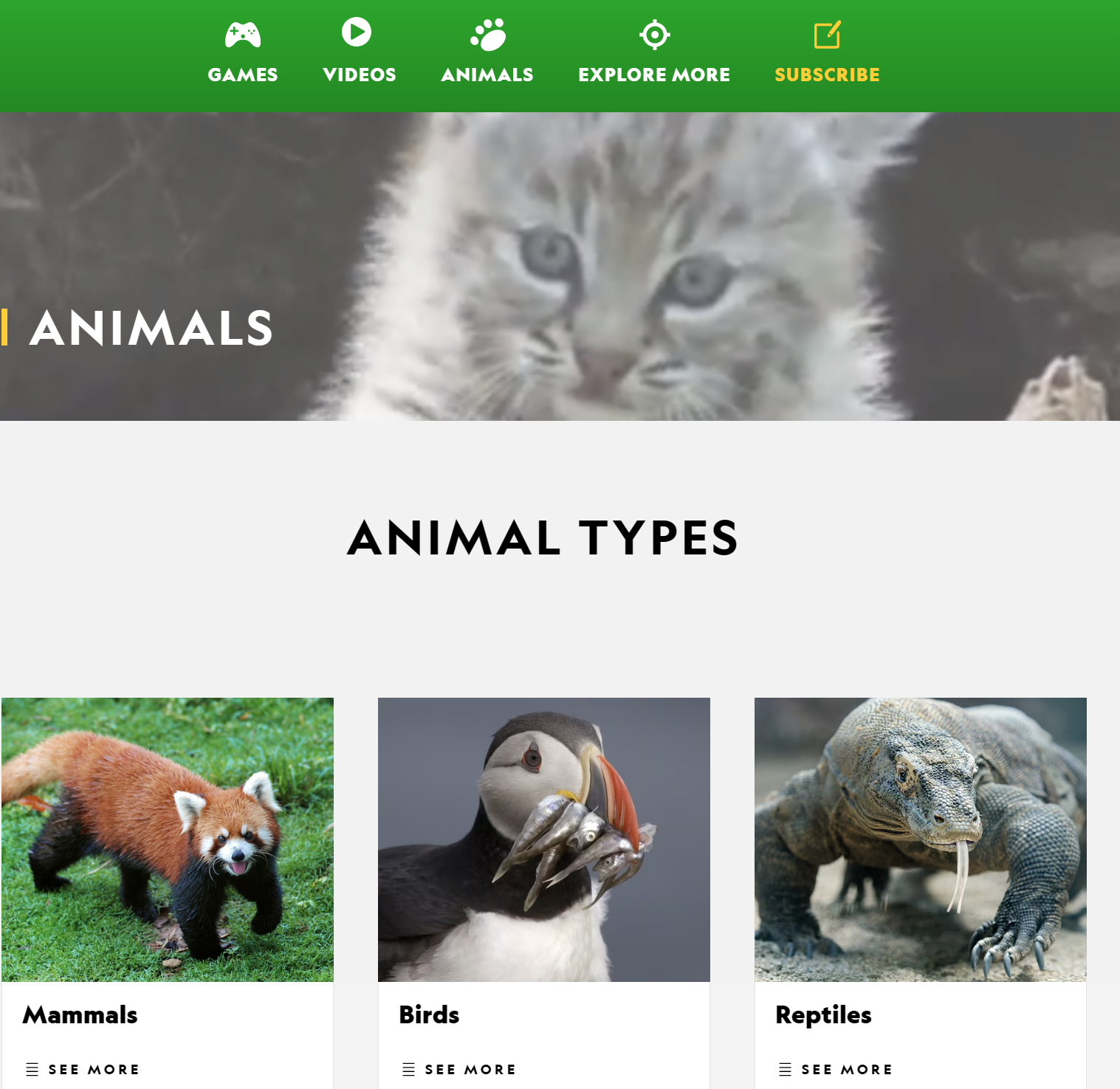Image resolution: width=1120 pixels, height=1089 pixels.
Task: Click the Videos play button icon
Action: point(357,32)
